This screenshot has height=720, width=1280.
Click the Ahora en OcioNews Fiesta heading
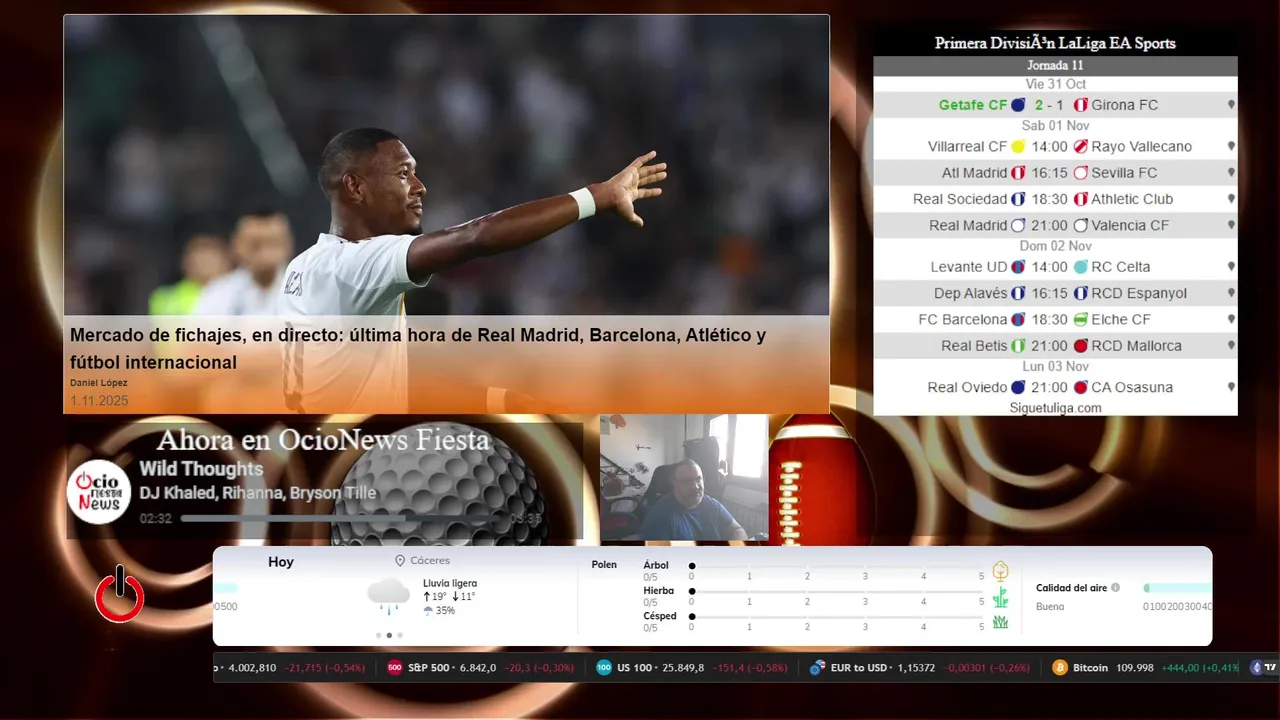tap(323, 440)
